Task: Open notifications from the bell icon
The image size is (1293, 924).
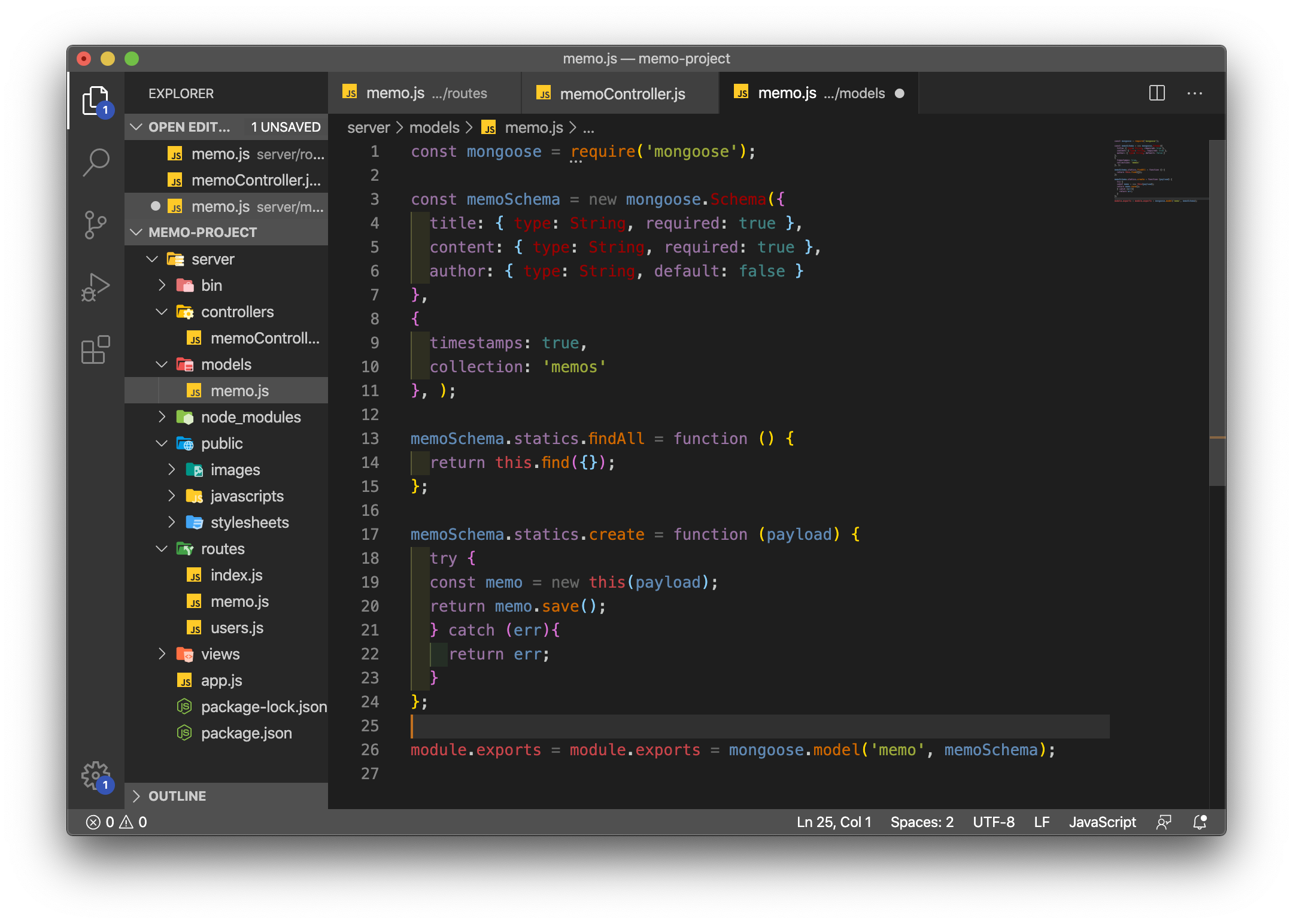Action: (x=1199, y=822)
